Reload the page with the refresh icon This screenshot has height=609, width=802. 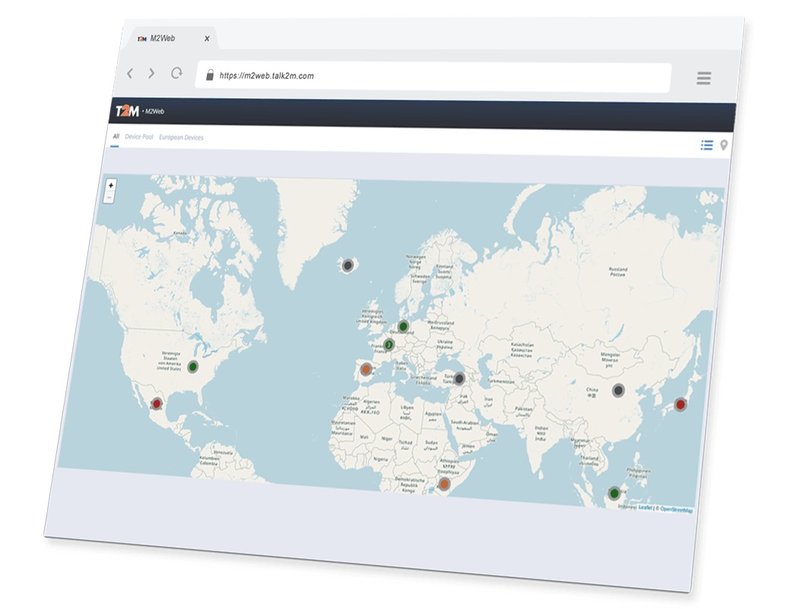[176, 73]
